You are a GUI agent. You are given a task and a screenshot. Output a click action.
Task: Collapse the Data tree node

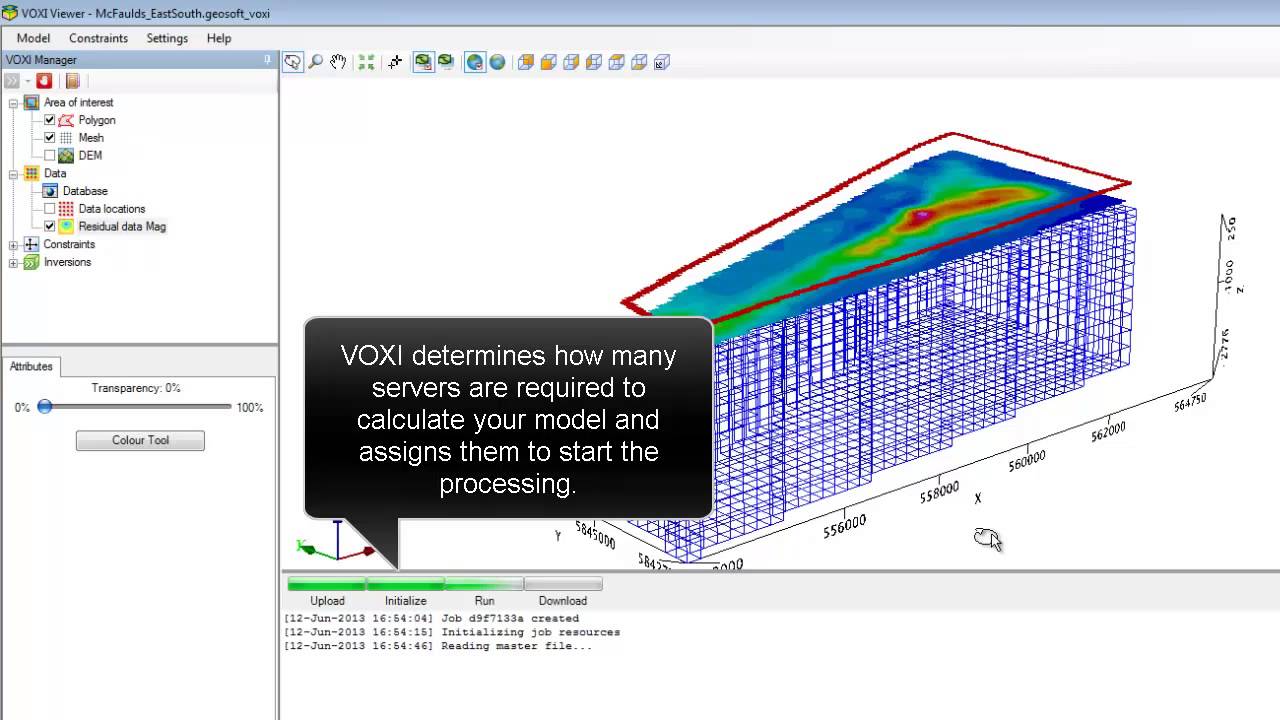point(14,173)
